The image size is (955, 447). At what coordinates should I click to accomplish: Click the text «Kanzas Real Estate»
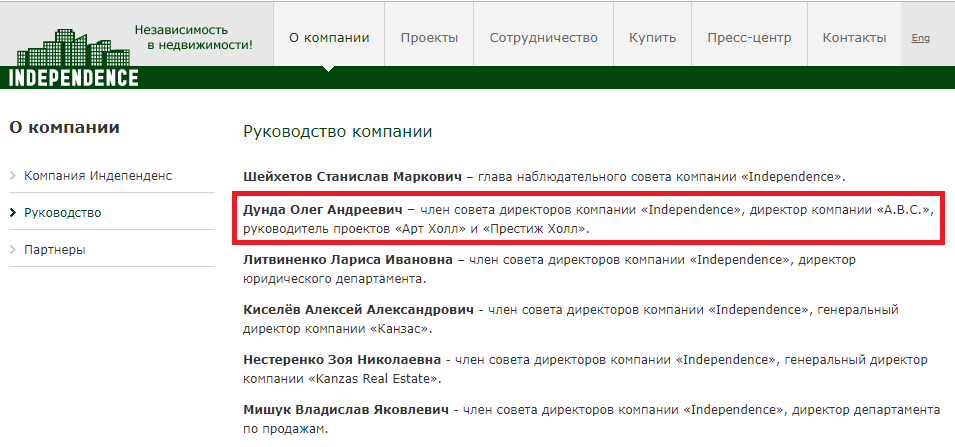tap(374, 379)
